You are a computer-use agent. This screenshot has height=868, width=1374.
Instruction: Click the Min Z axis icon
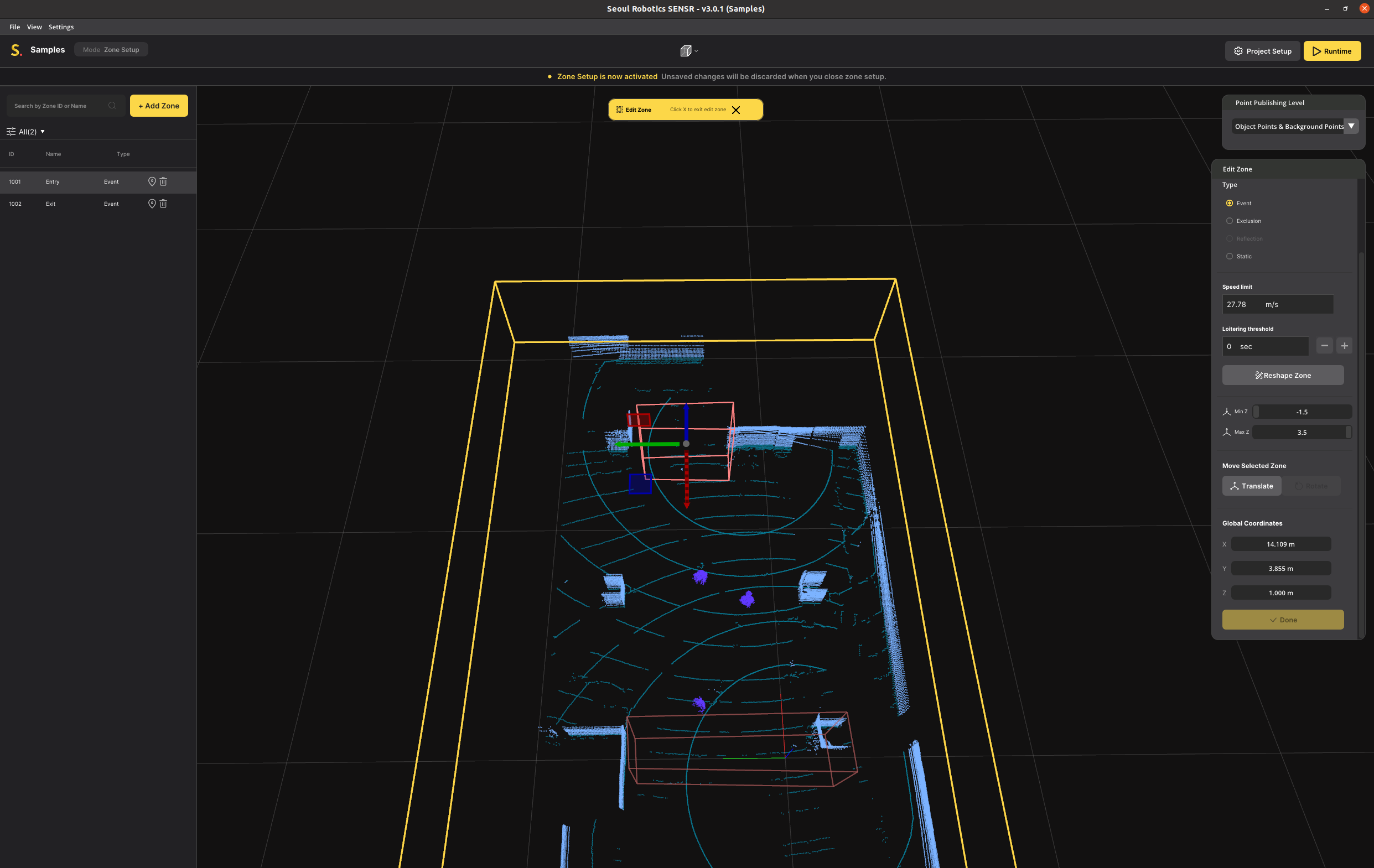[1226, 412]
